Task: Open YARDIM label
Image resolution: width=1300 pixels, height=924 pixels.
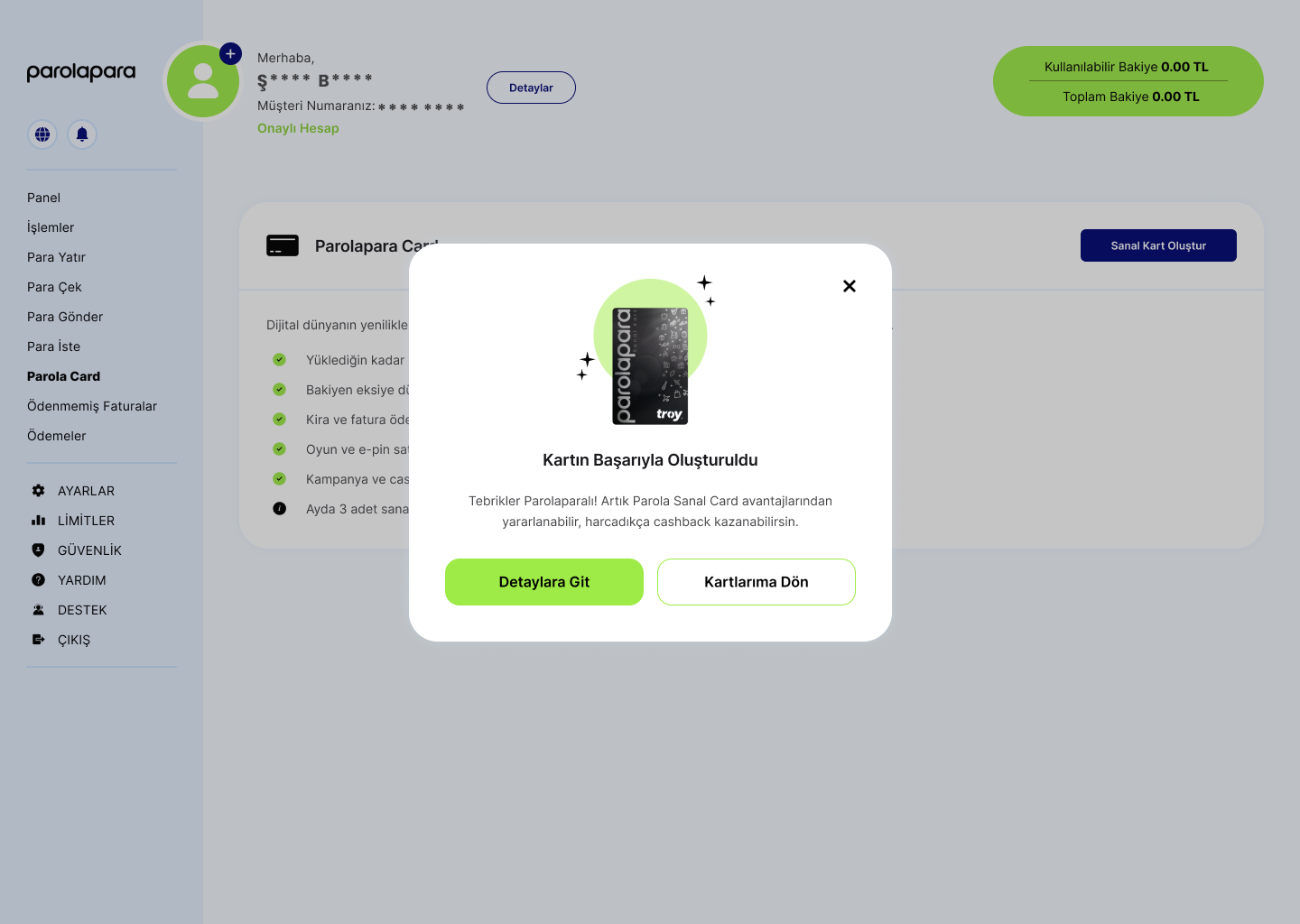Action: pos(82,580)
